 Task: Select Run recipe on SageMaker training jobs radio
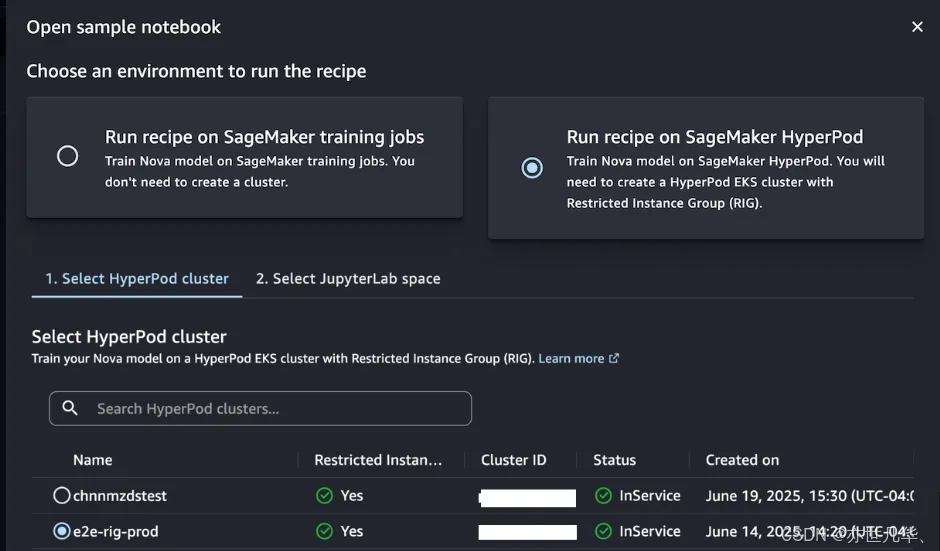[67, 156]
